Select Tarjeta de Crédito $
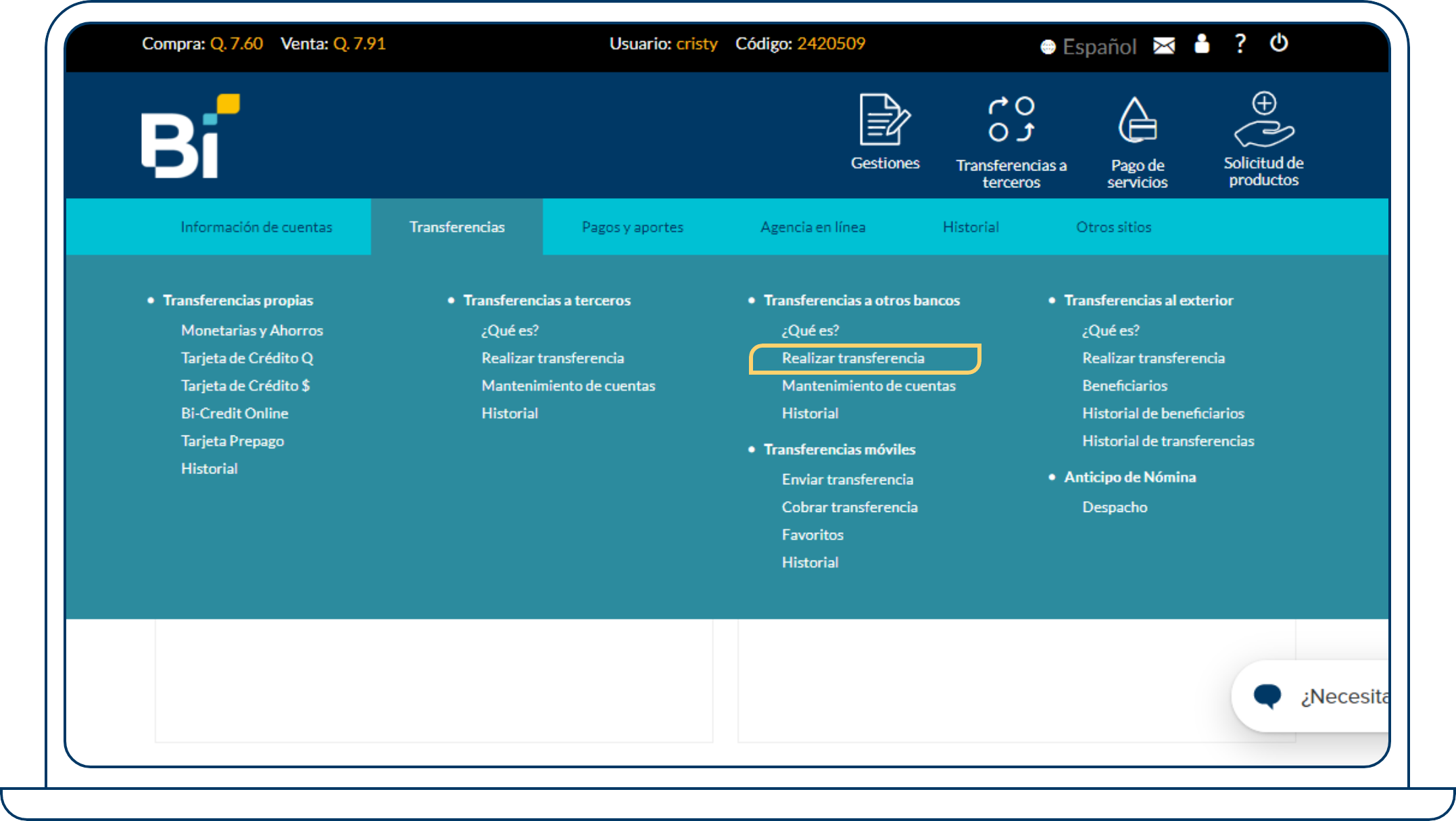 (x=245, y=386)
